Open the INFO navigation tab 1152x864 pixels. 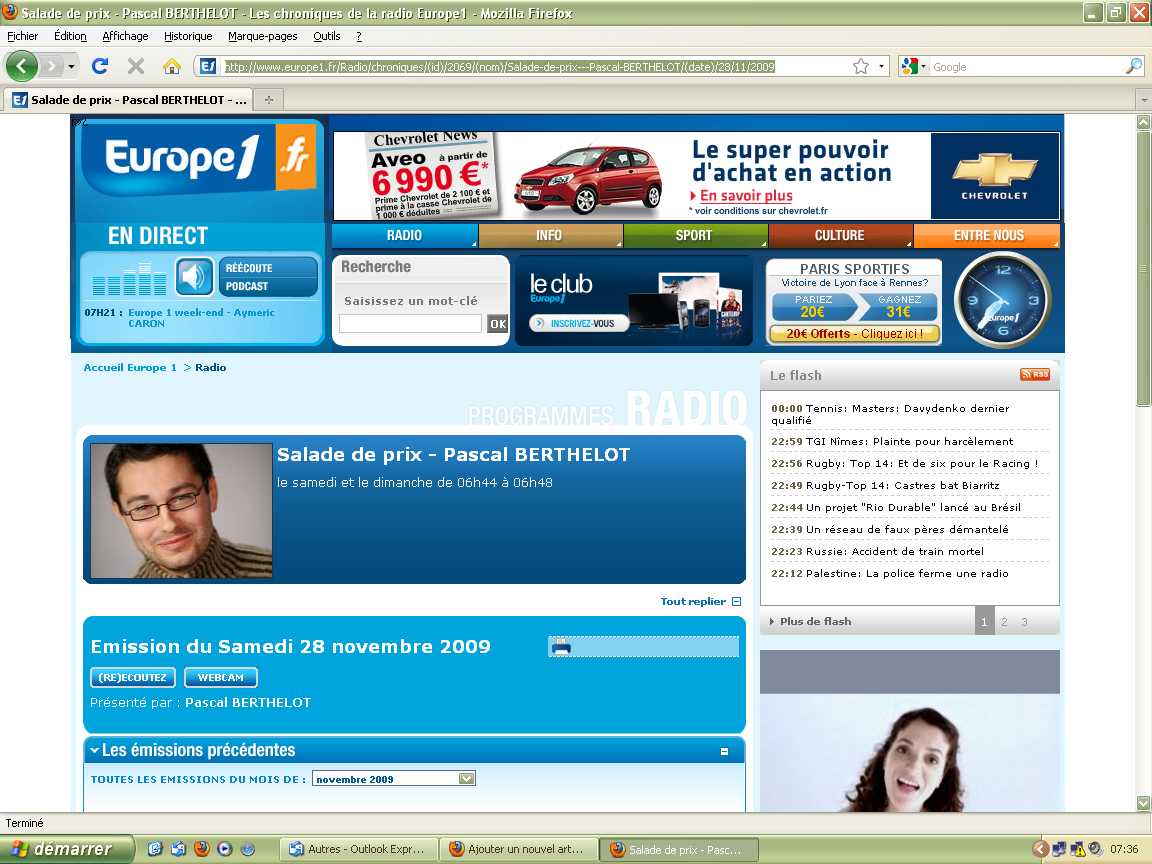pos(550,235)
